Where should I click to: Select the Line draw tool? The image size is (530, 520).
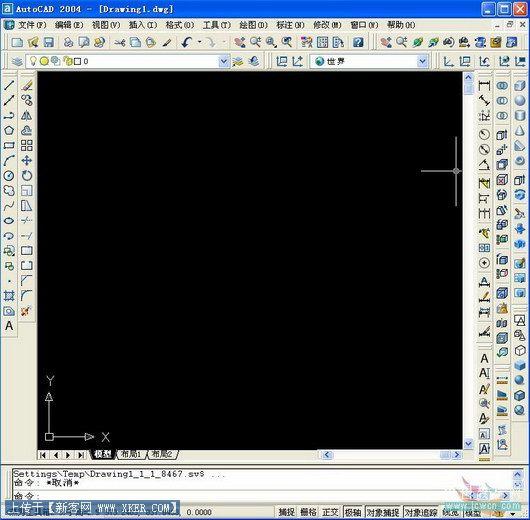(9, 85)
